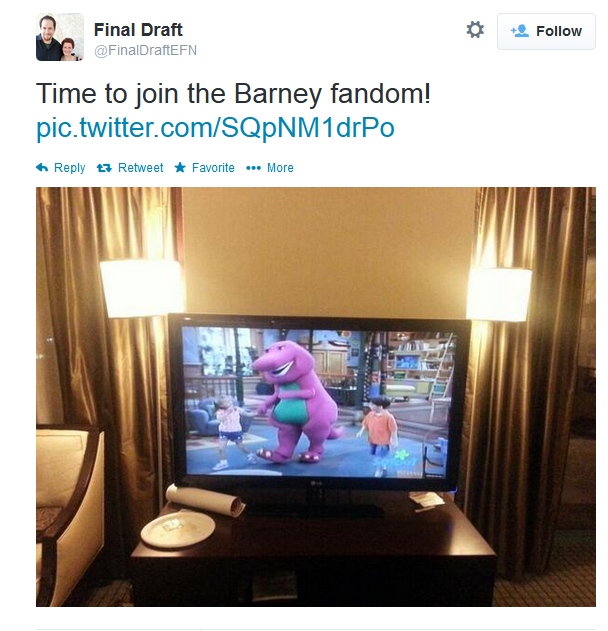Click the purple Barney on the TV screen
The height and width of the screenshot is (631, 608).
(297, 400)
